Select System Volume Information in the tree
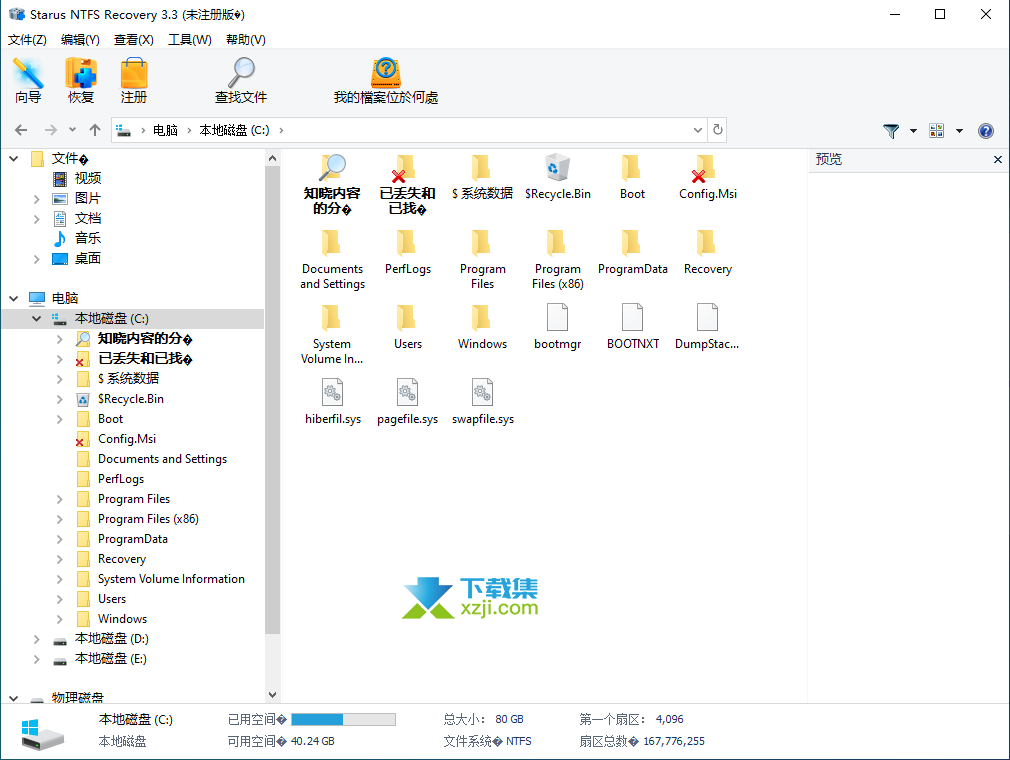This screenshot has width=1010, height=760. tap(171, 579)
